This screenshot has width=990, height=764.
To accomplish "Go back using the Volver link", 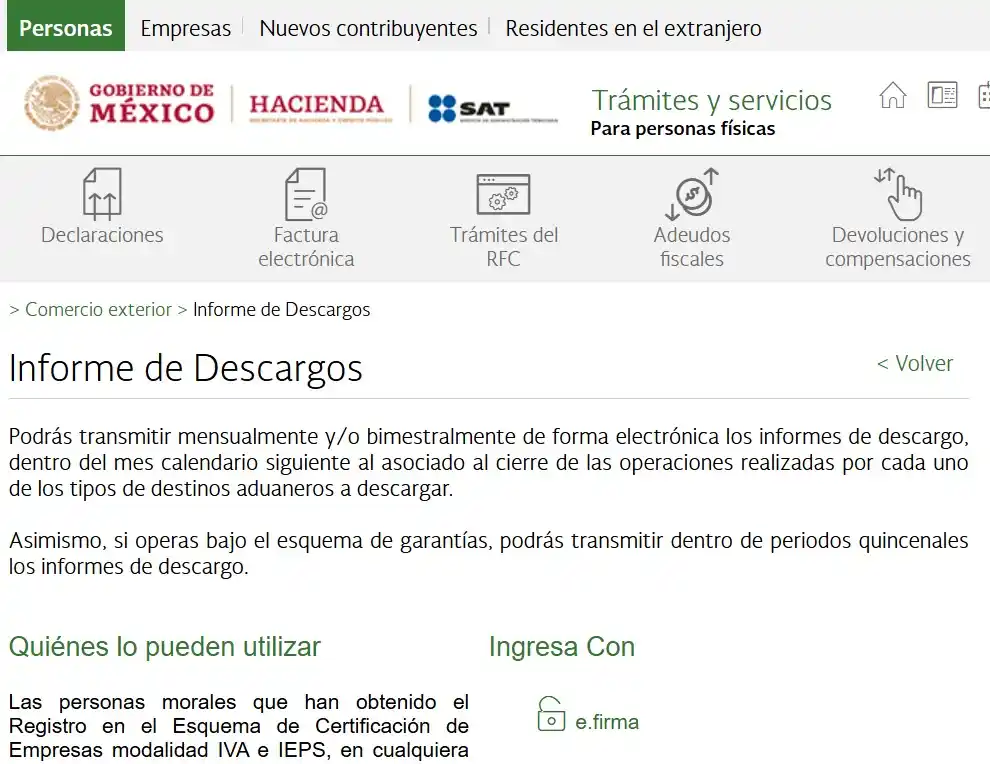I will pos(915,364).
